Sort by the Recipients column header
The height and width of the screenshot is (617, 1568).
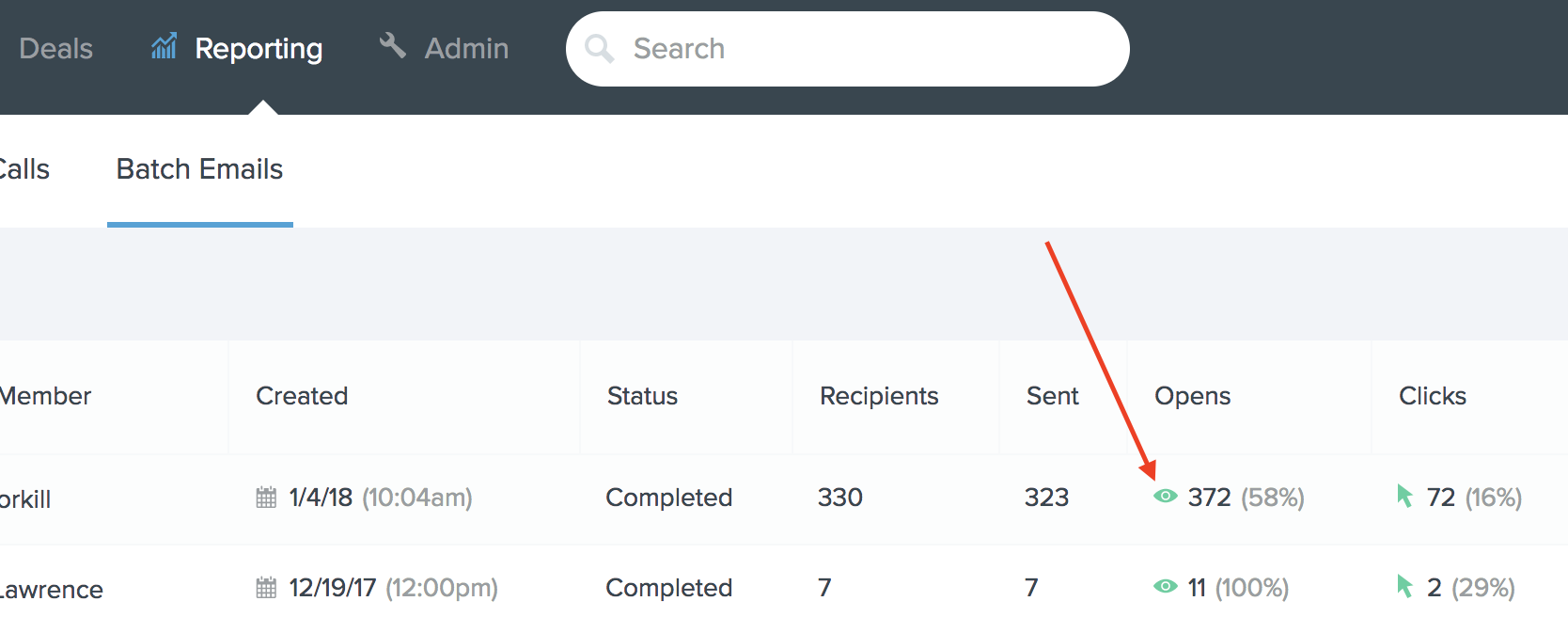click(x=879, y=396)
